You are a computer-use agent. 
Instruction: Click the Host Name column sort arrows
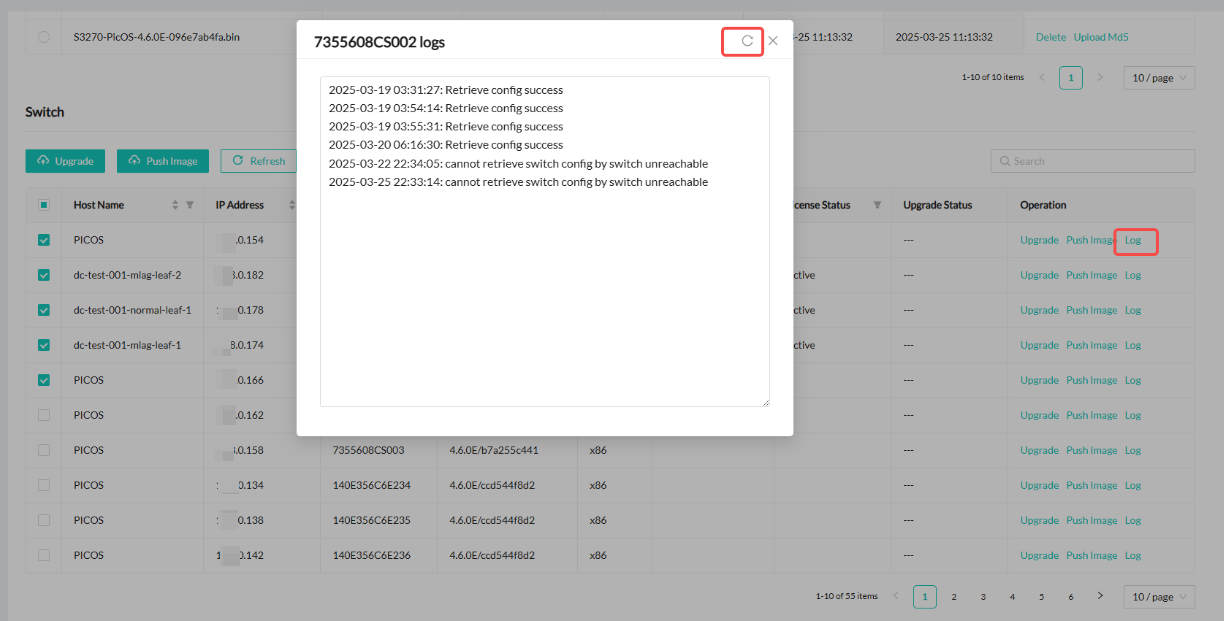(x=175, y=205)
